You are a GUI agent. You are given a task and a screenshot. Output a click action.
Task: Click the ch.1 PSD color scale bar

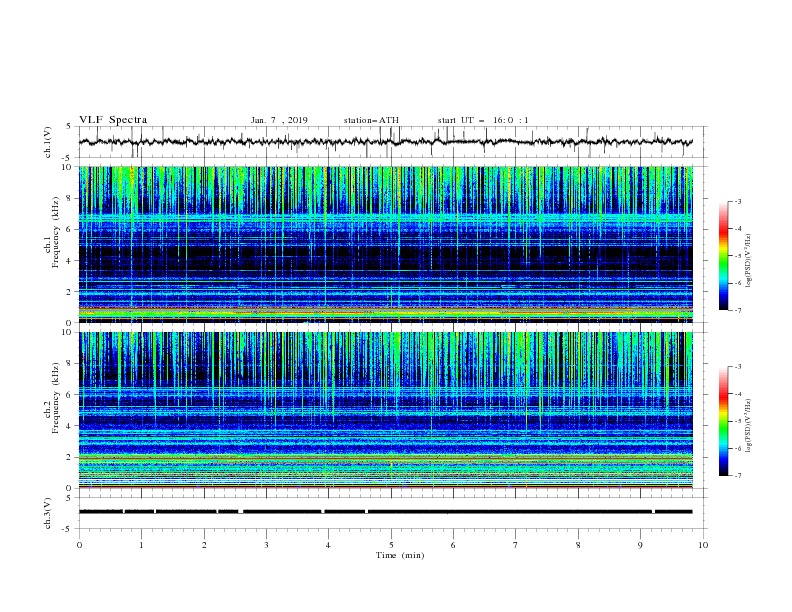(724, 256)
